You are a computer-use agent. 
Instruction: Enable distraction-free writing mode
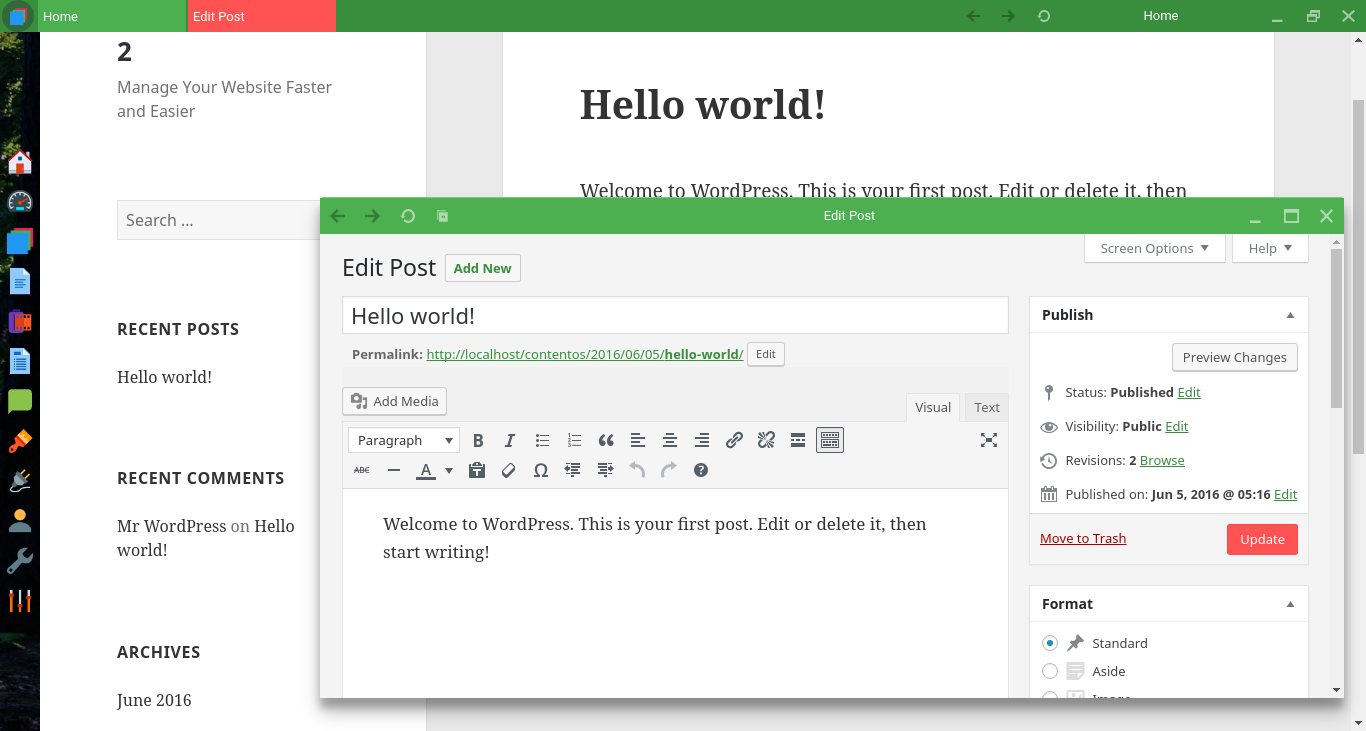(989, 440)
